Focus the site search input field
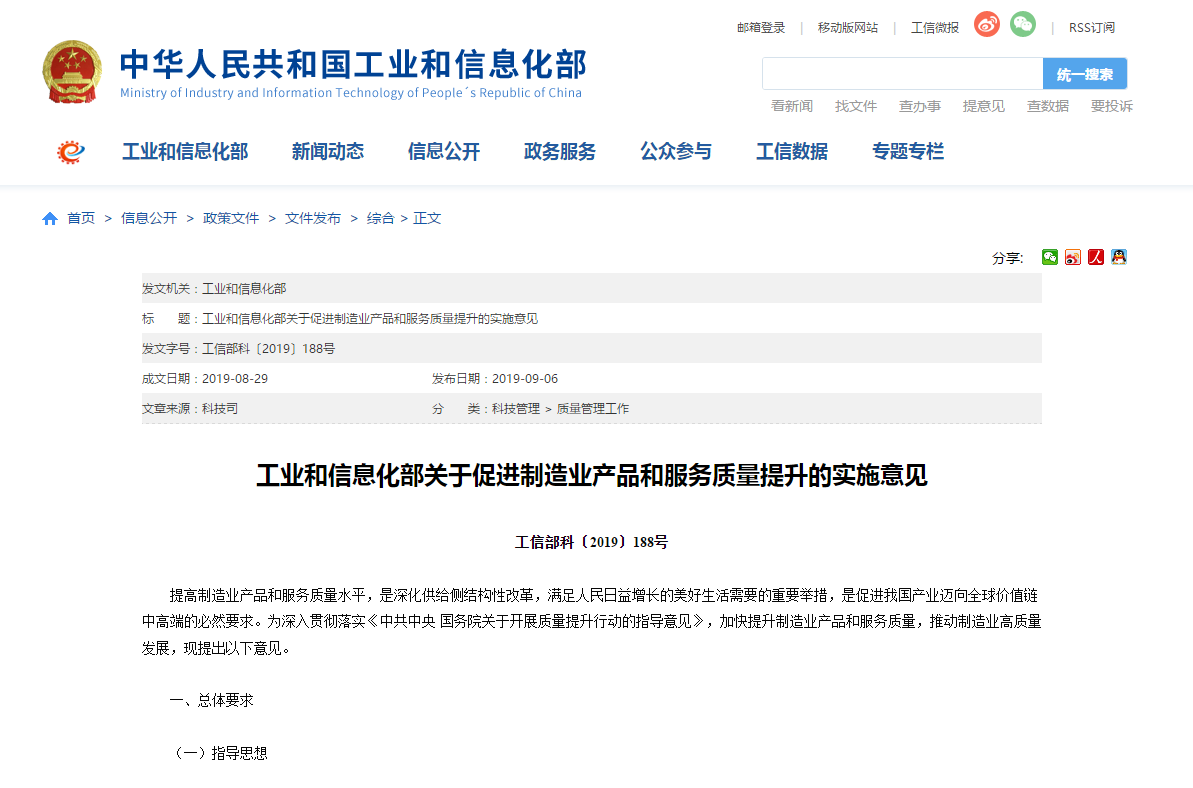Image resolution: width=1193 pixels, height=788 pixels. click(902, 74)
